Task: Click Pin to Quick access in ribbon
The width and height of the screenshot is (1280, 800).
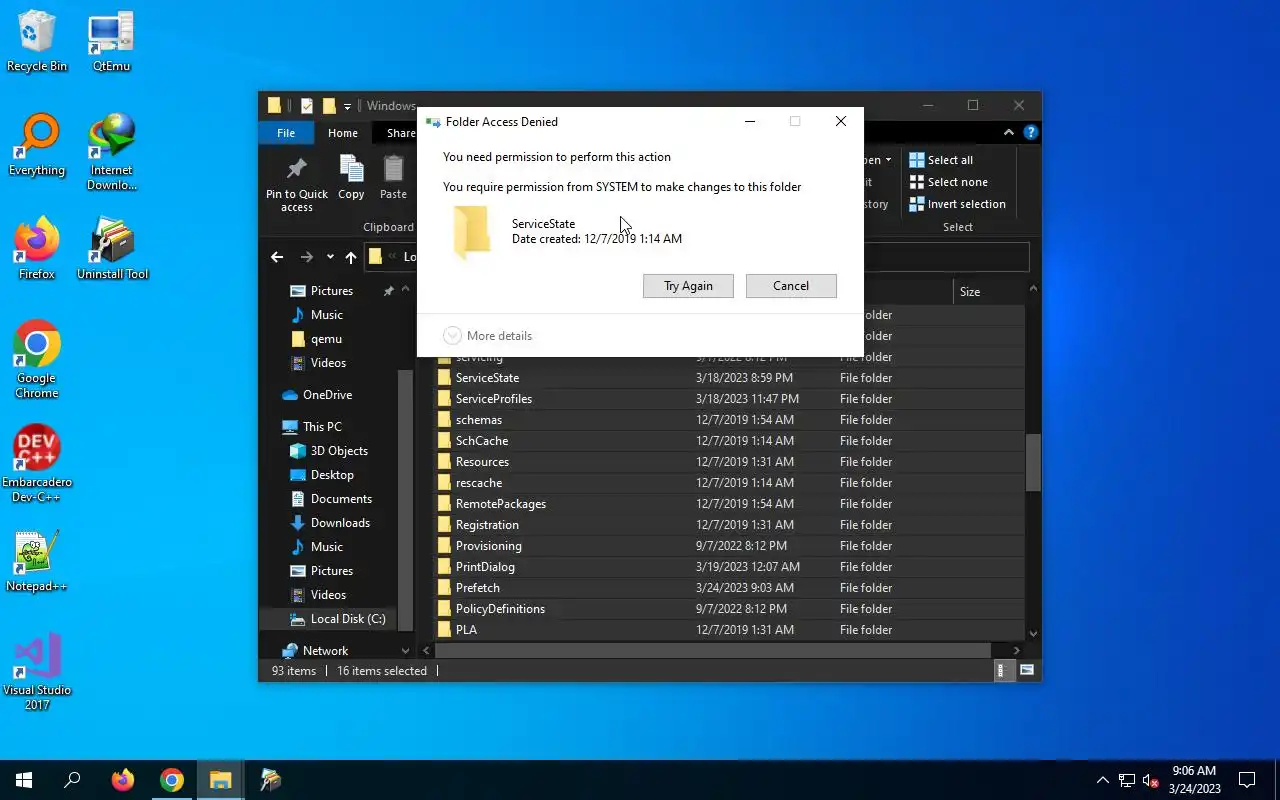Action: tap(297, 185)
